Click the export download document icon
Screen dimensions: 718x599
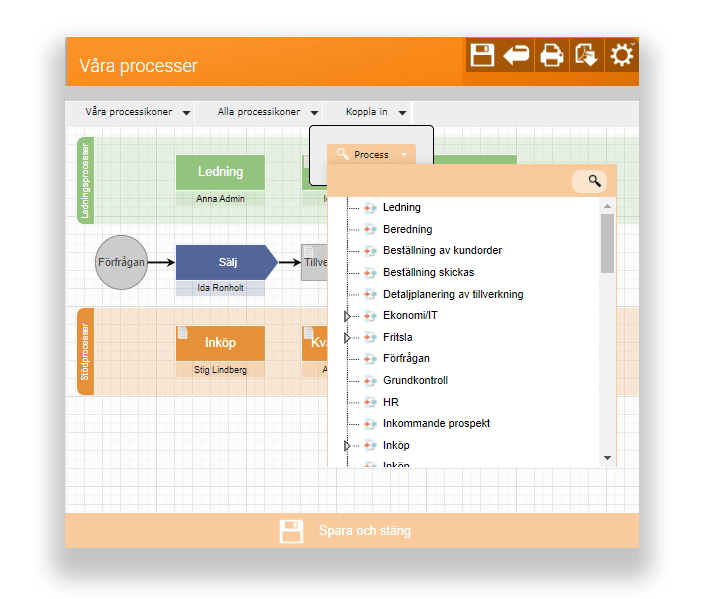point(586,55)
